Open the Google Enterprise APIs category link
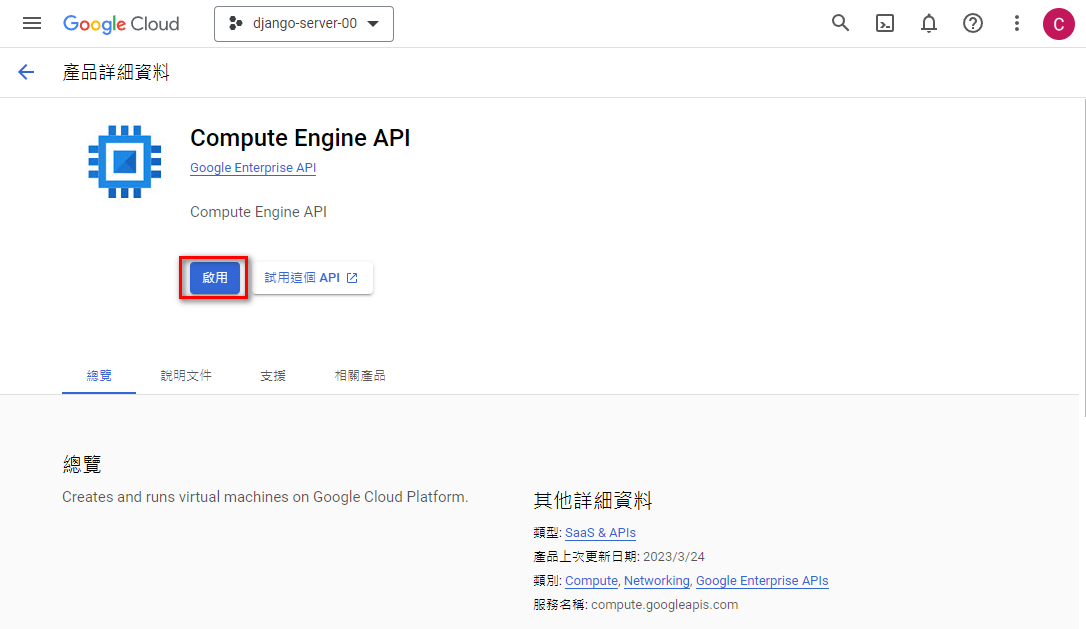1086x629 pixels. click(x=762, y=581)
